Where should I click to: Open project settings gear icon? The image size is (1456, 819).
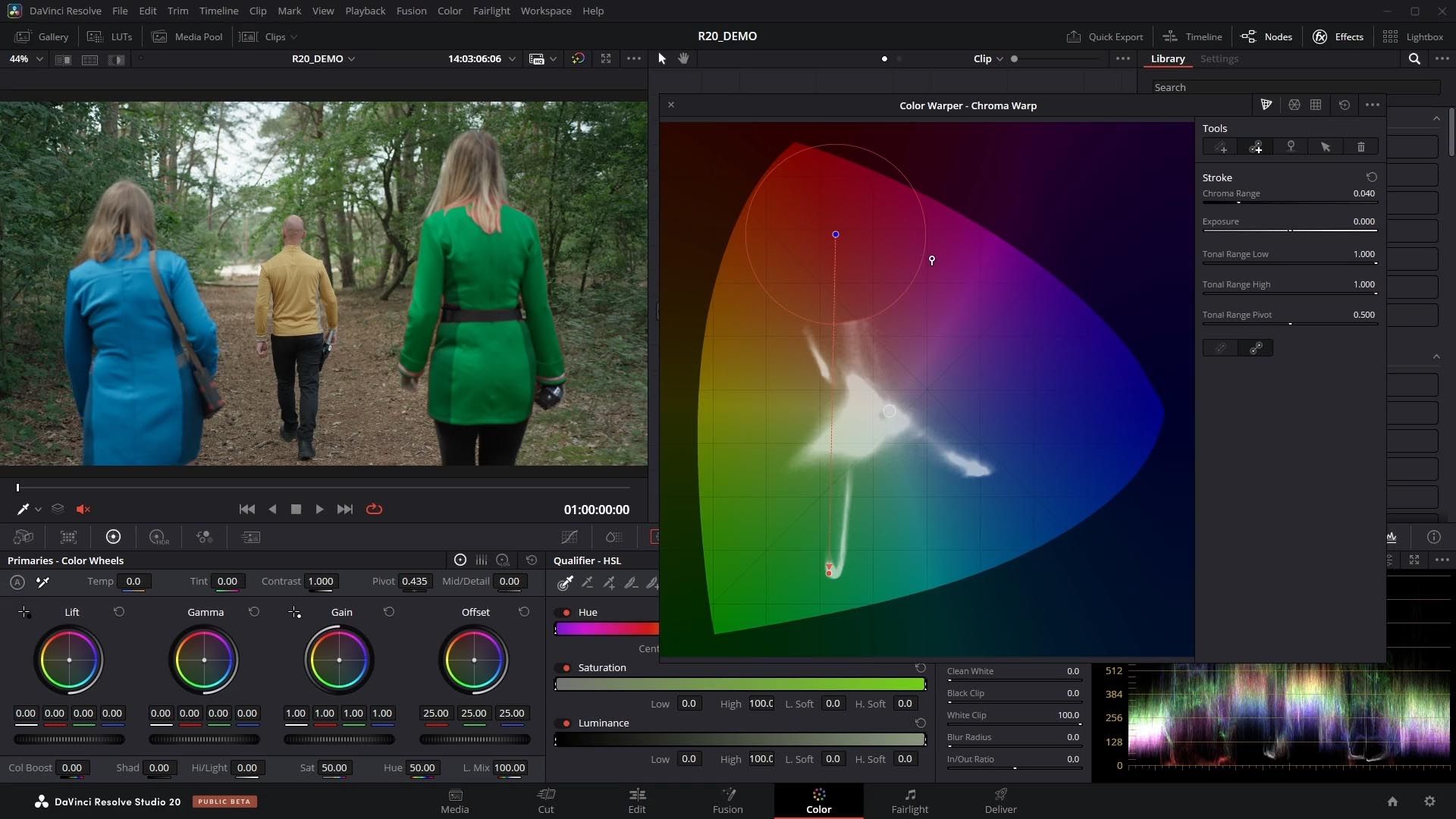(1429, 801)
